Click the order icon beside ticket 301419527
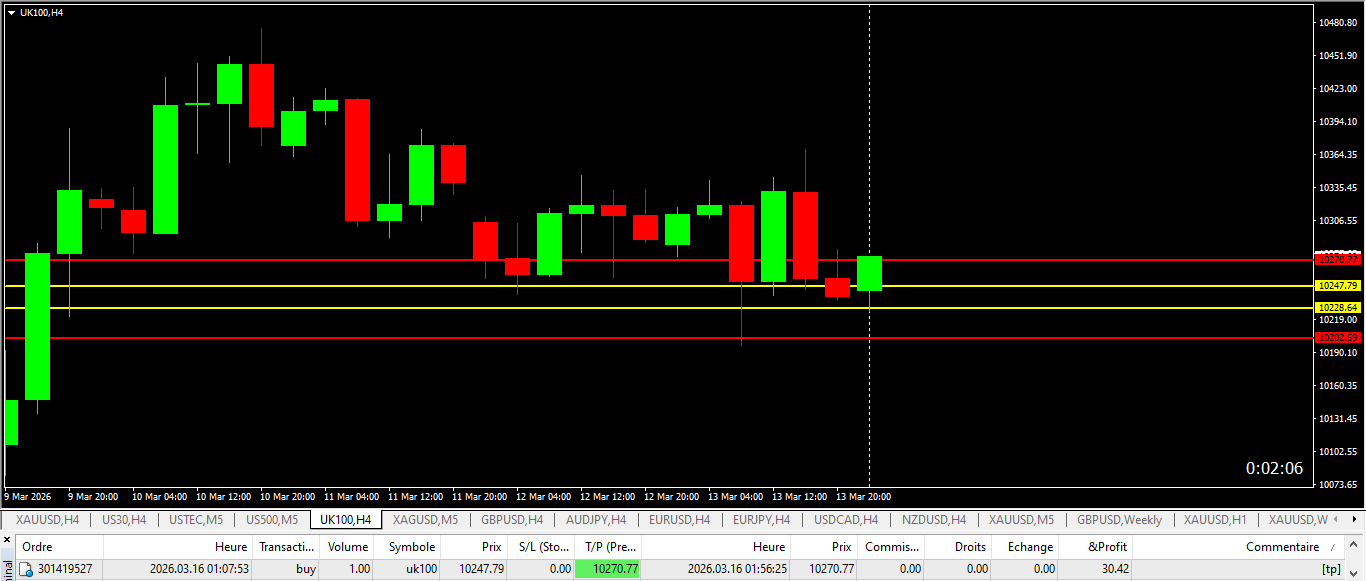Screen dimensions: 1366x581 coord(27,569)
